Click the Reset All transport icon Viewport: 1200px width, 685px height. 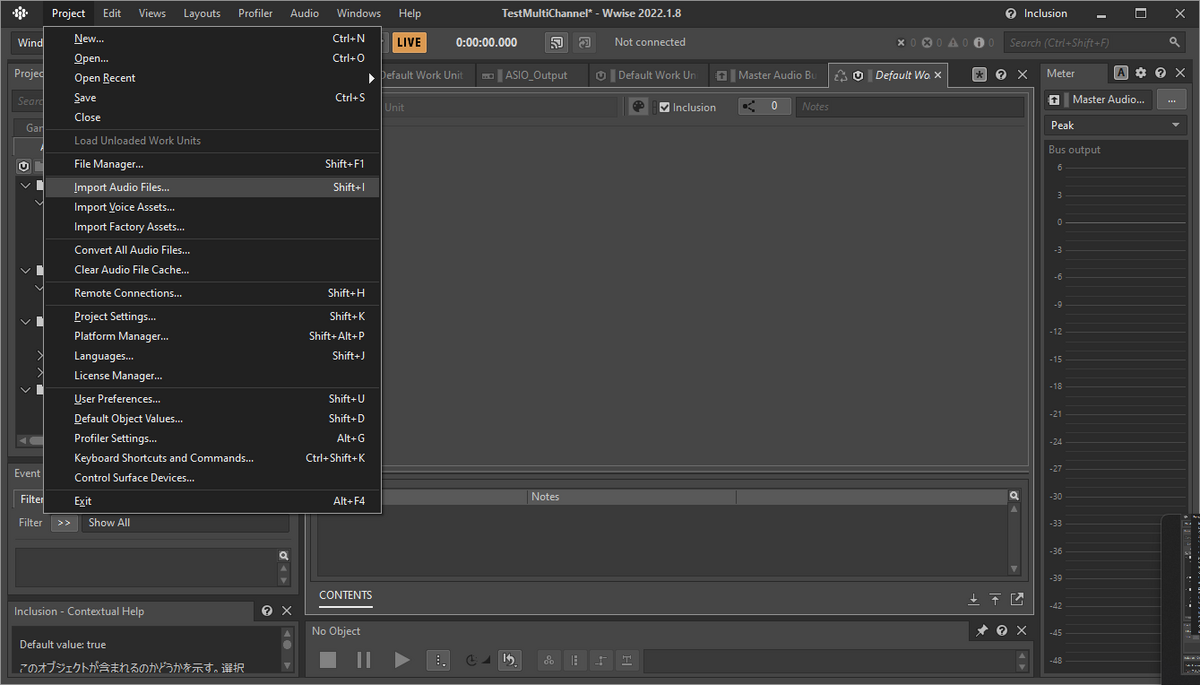point(510,660)
